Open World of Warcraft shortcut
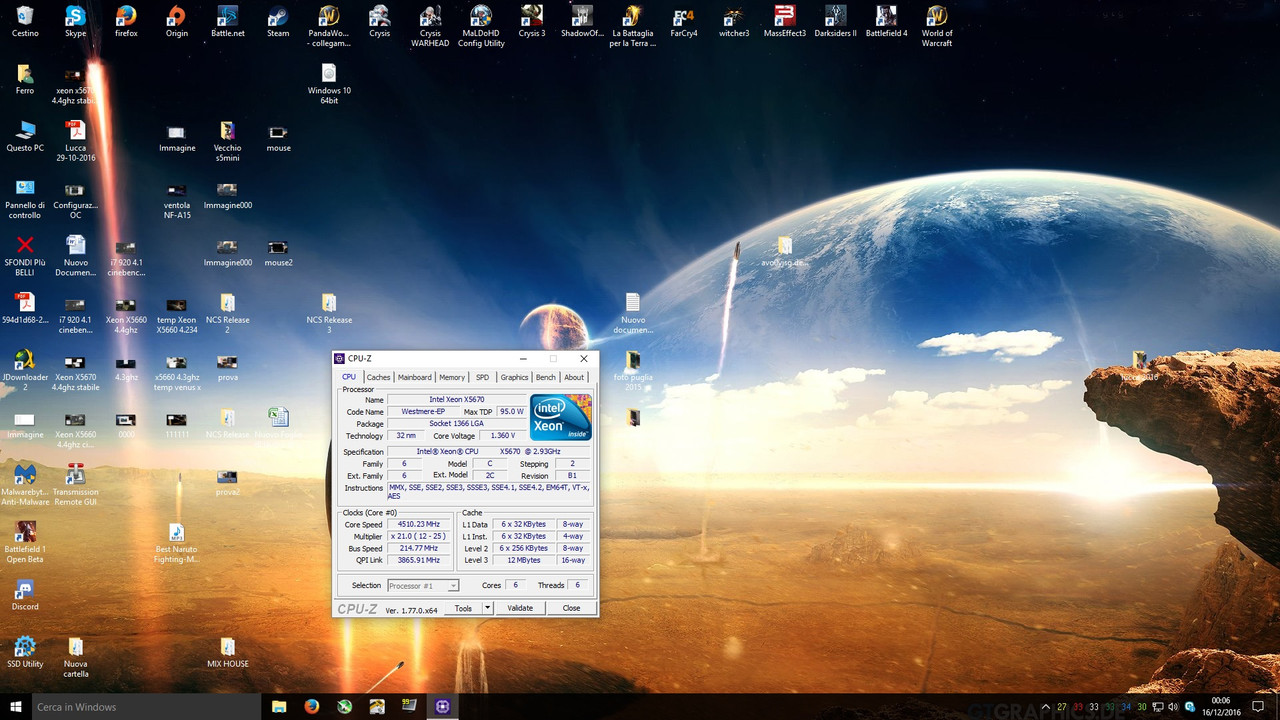The image size is (1280, 720). (x=937, y=26)
